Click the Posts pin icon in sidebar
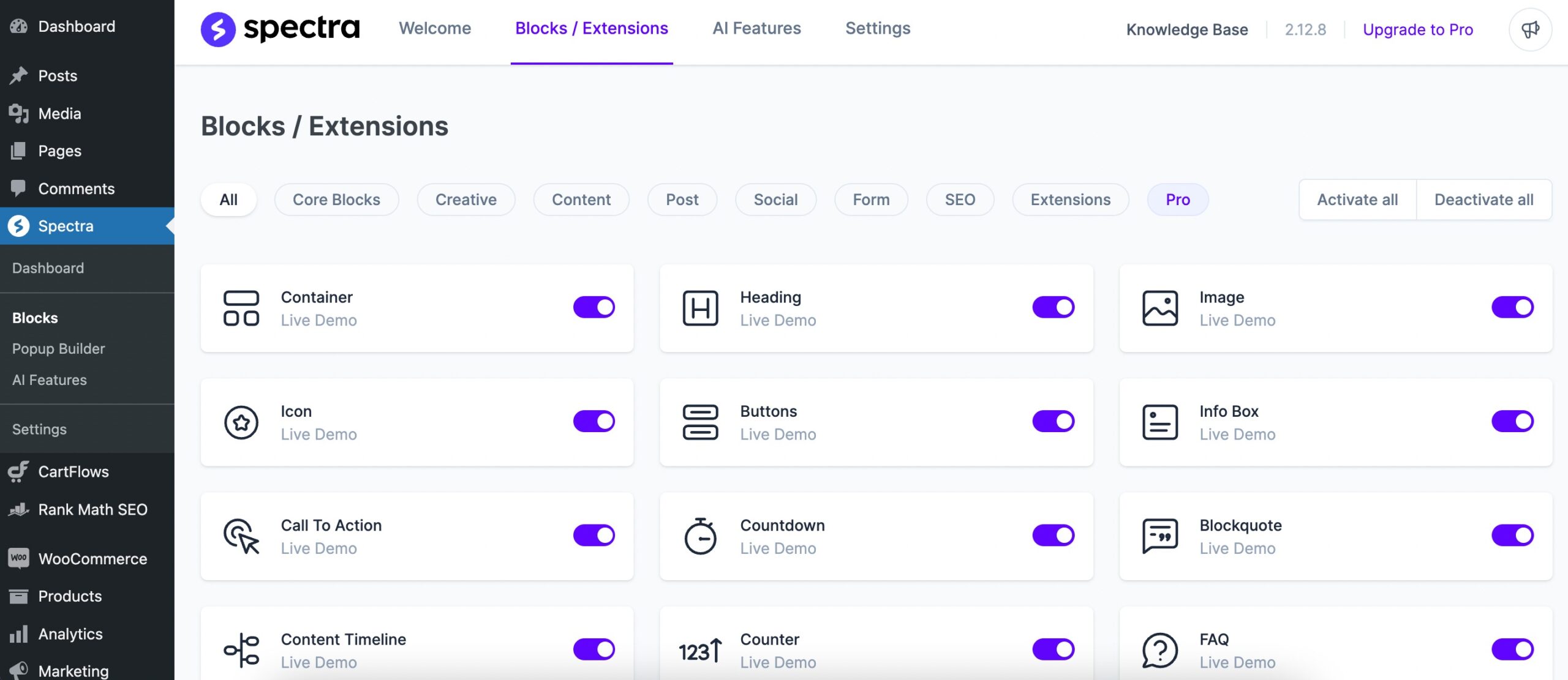Viewport: 1568px width, 680px height. pos(18,76)
